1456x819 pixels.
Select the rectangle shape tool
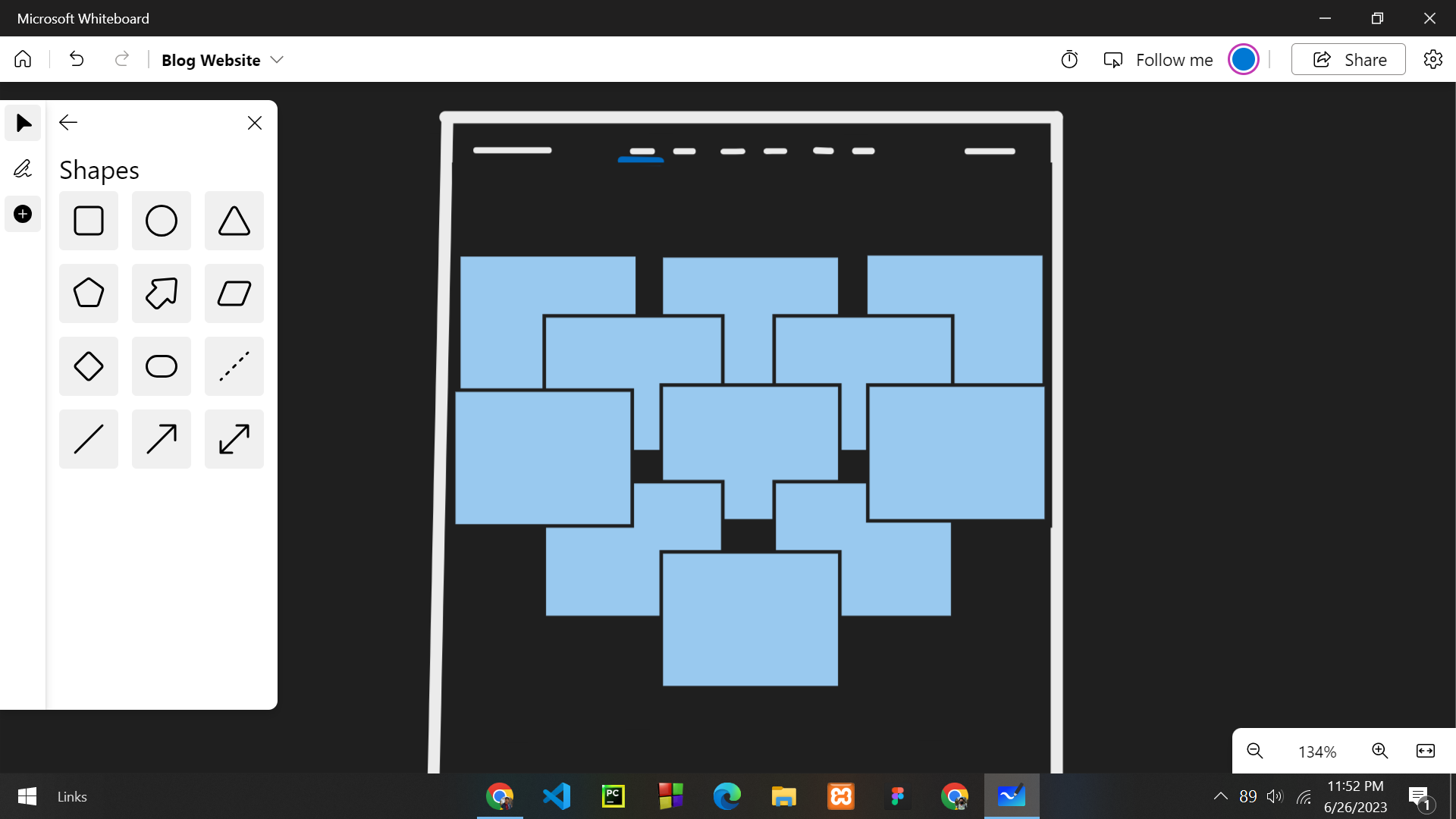point(88,220)
